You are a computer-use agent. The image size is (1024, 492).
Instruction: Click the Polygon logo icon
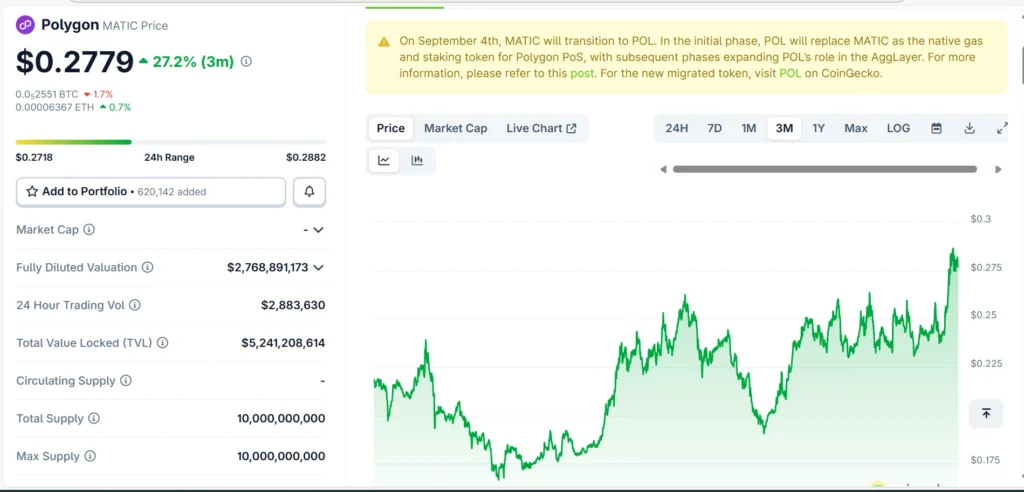click(x=25, y=25)
